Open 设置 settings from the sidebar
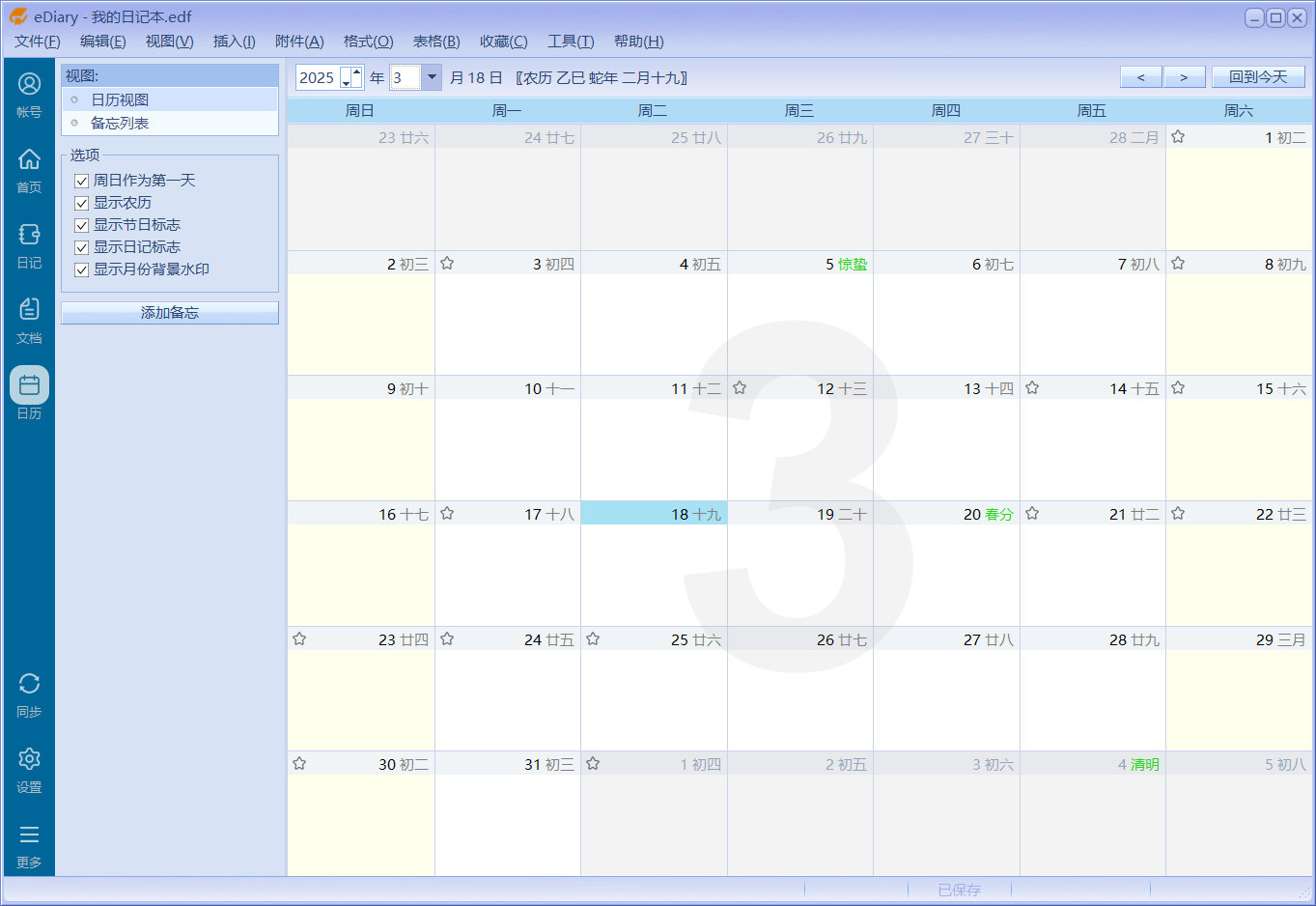 (x=29, y=769)
